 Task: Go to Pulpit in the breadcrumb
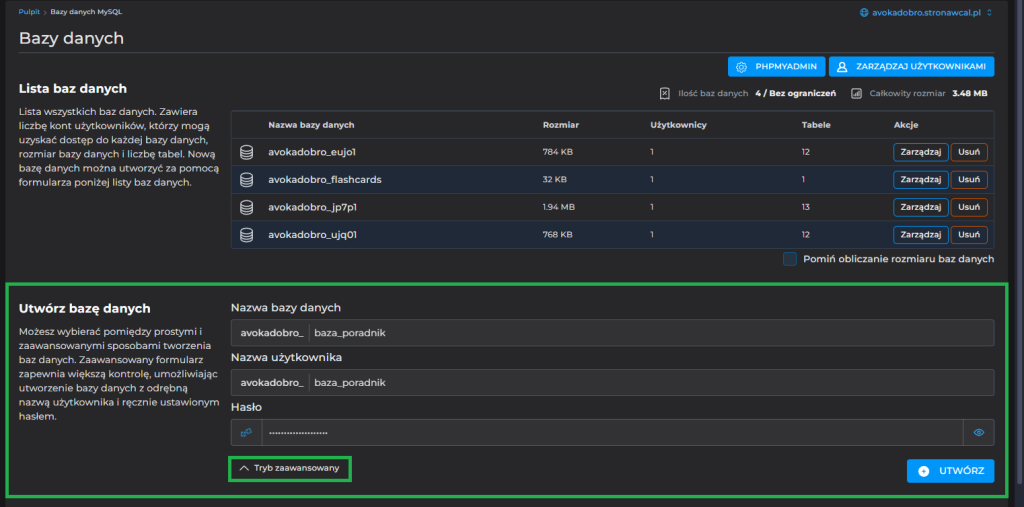pos(29,12)
